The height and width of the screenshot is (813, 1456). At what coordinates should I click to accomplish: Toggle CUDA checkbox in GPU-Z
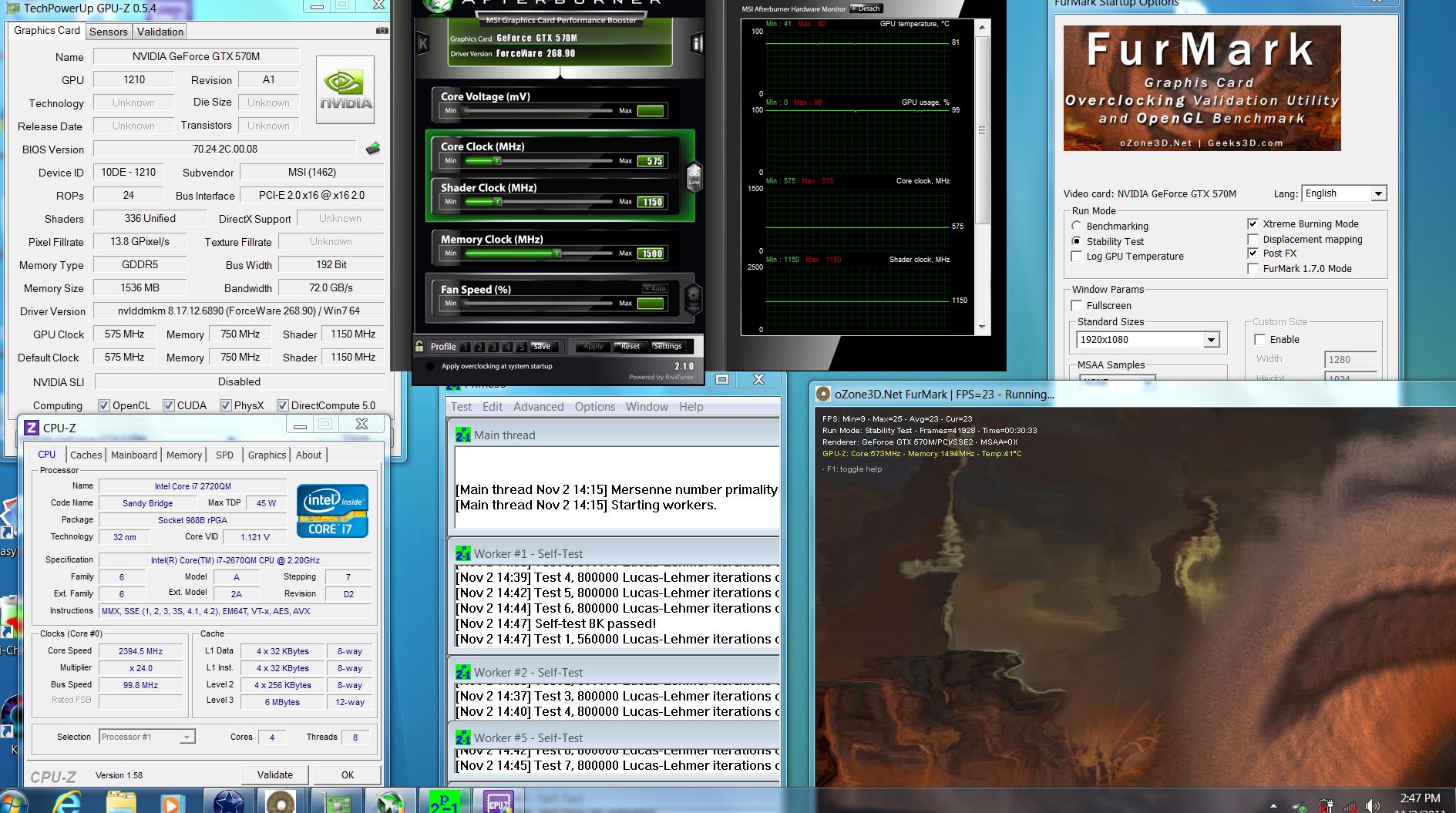pyautogui.click(x=169, y=405)
